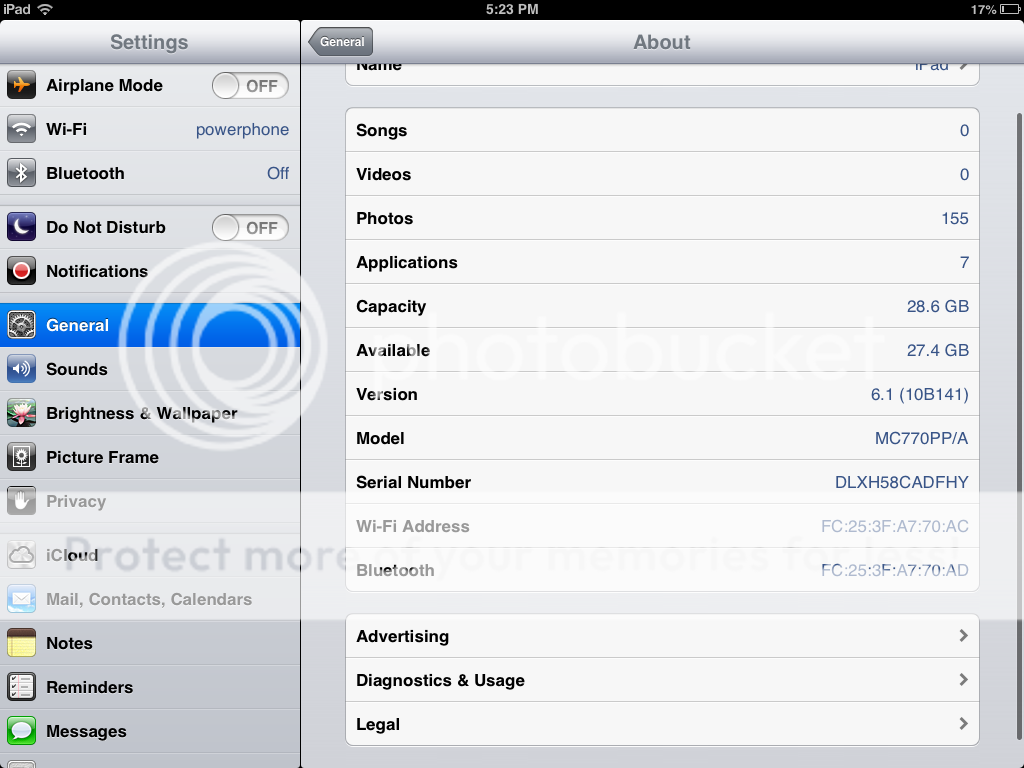The image size is (1024, 768).
Task: Tap the Wi-Fi Address FC:25:3F:A7:70:AC
Action: pyautogui.click(x=895, y=526)
